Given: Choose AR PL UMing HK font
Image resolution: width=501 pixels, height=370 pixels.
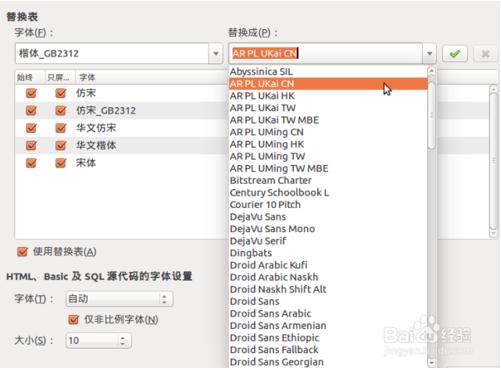Looking at the screenshot, I should pyautogui.click(x=328, y=144).
